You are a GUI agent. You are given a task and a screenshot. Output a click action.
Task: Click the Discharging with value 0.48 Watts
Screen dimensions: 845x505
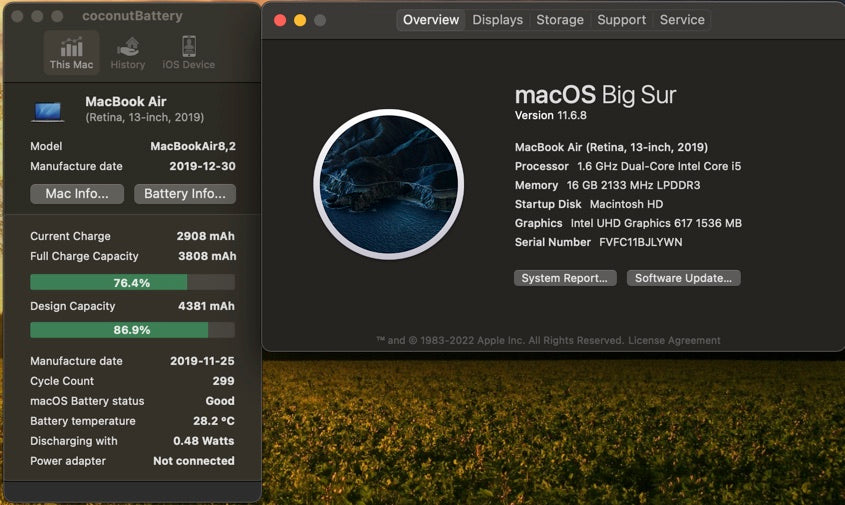tap(204, 441)
